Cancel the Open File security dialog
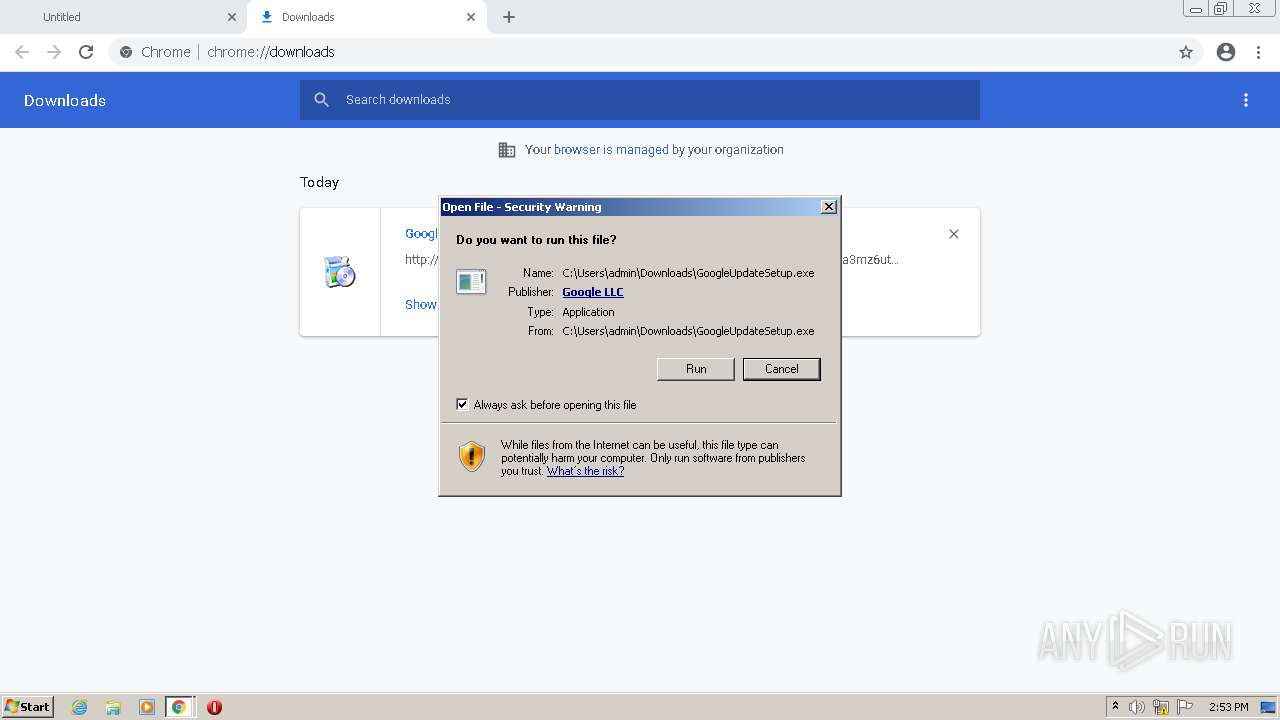 pyautogui.click(x=781, y=369)
